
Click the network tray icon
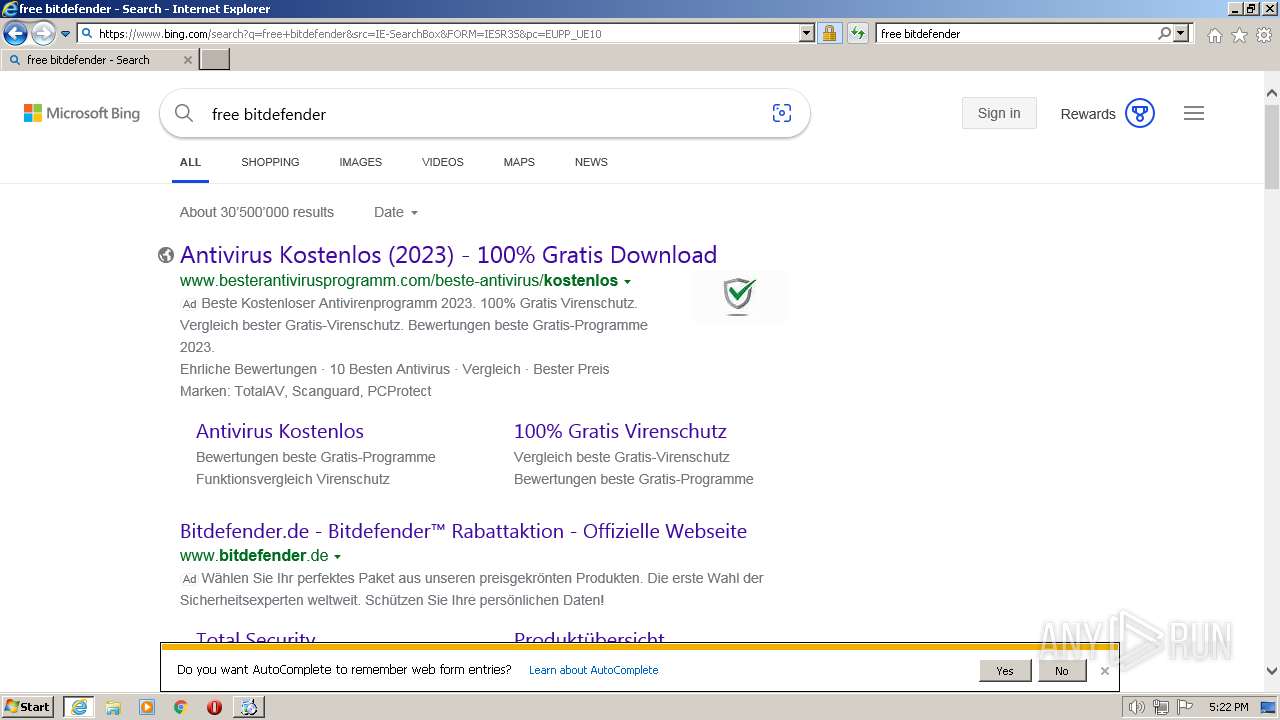tap(1162, 707)
